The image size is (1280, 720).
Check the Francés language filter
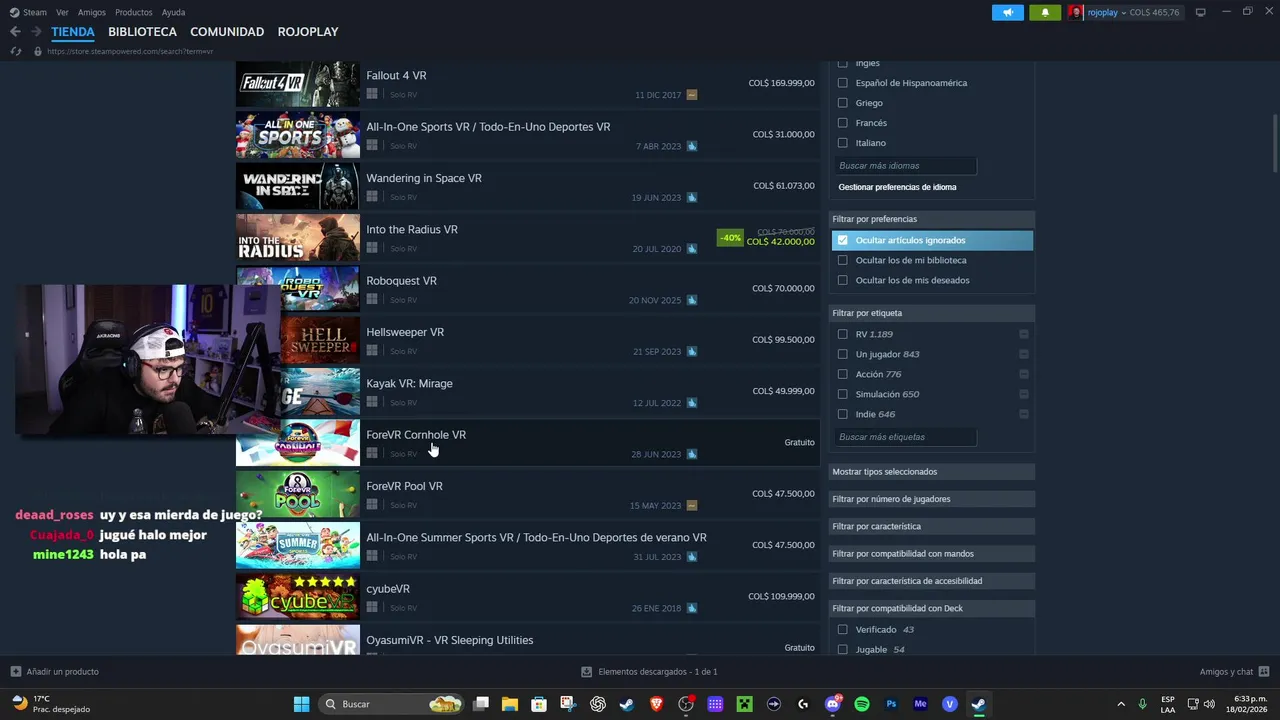tap(843, 123)
